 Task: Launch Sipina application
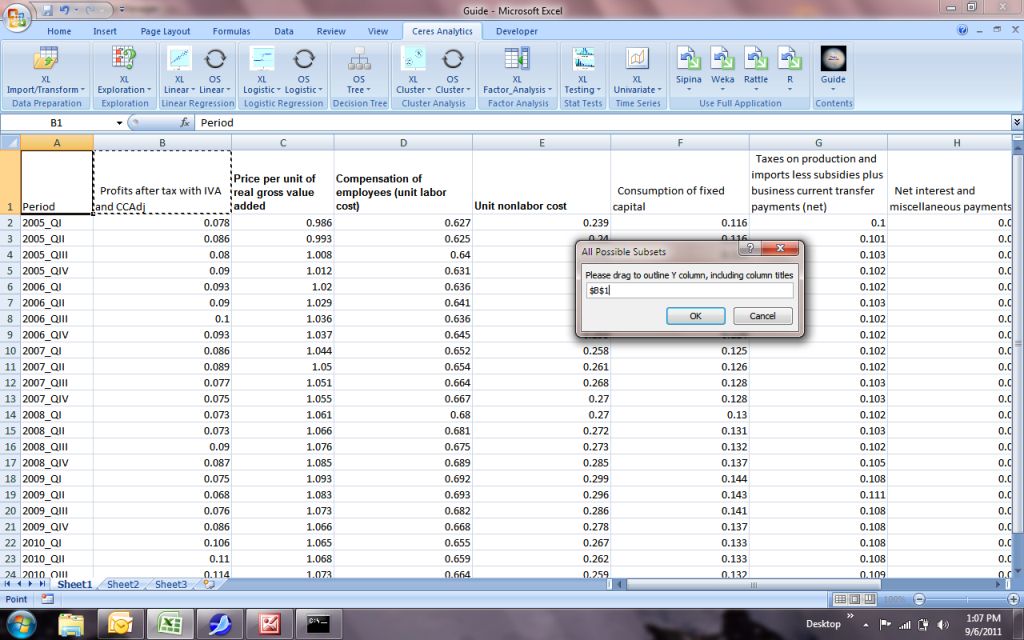(688, 68)
